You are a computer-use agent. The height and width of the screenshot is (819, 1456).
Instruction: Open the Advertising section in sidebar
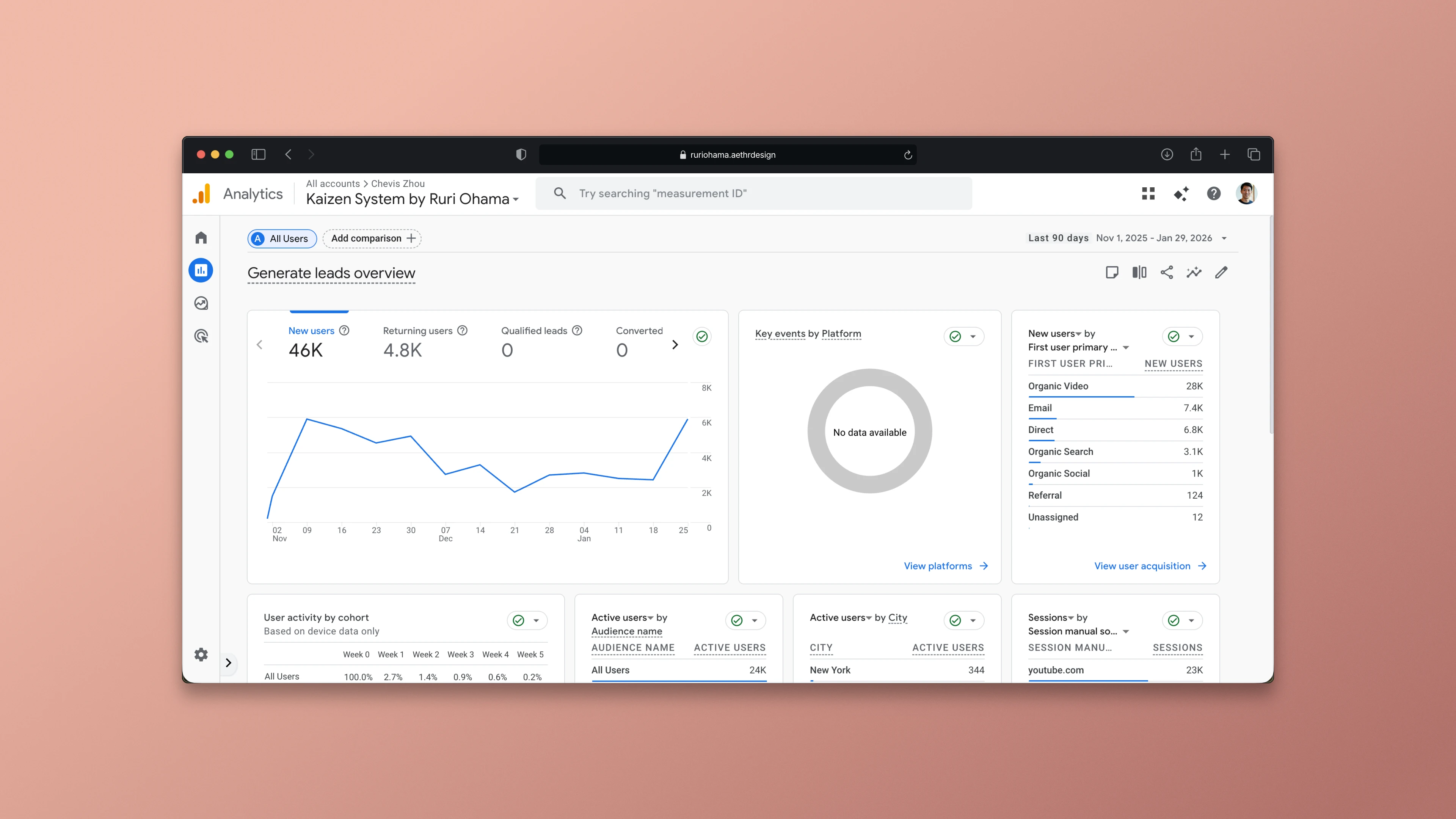click(x=201, y=336)
